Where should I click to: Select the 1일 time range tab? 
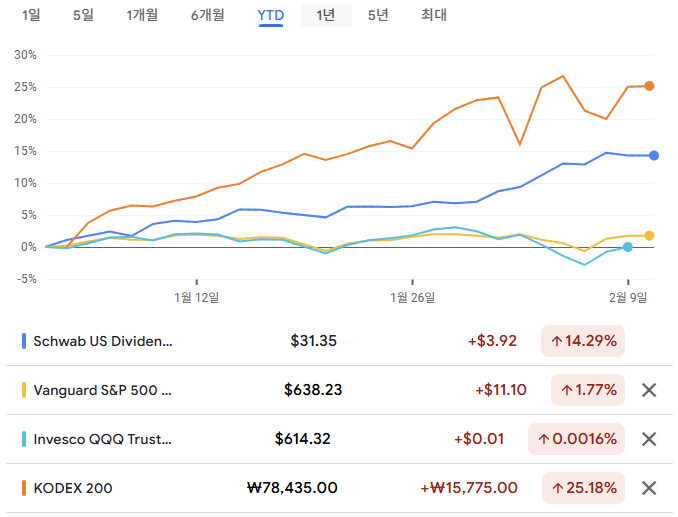tap(31, 15)
